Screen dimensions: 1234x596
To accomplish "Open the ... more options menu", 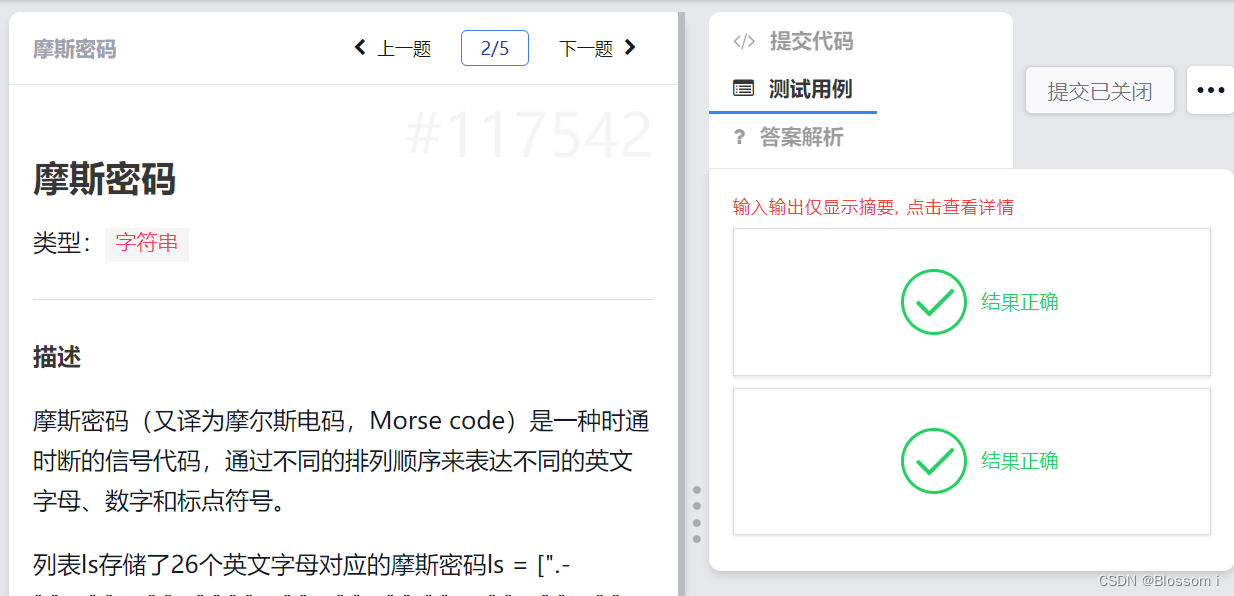I will pyautogui.click(x=1209, y=90).
